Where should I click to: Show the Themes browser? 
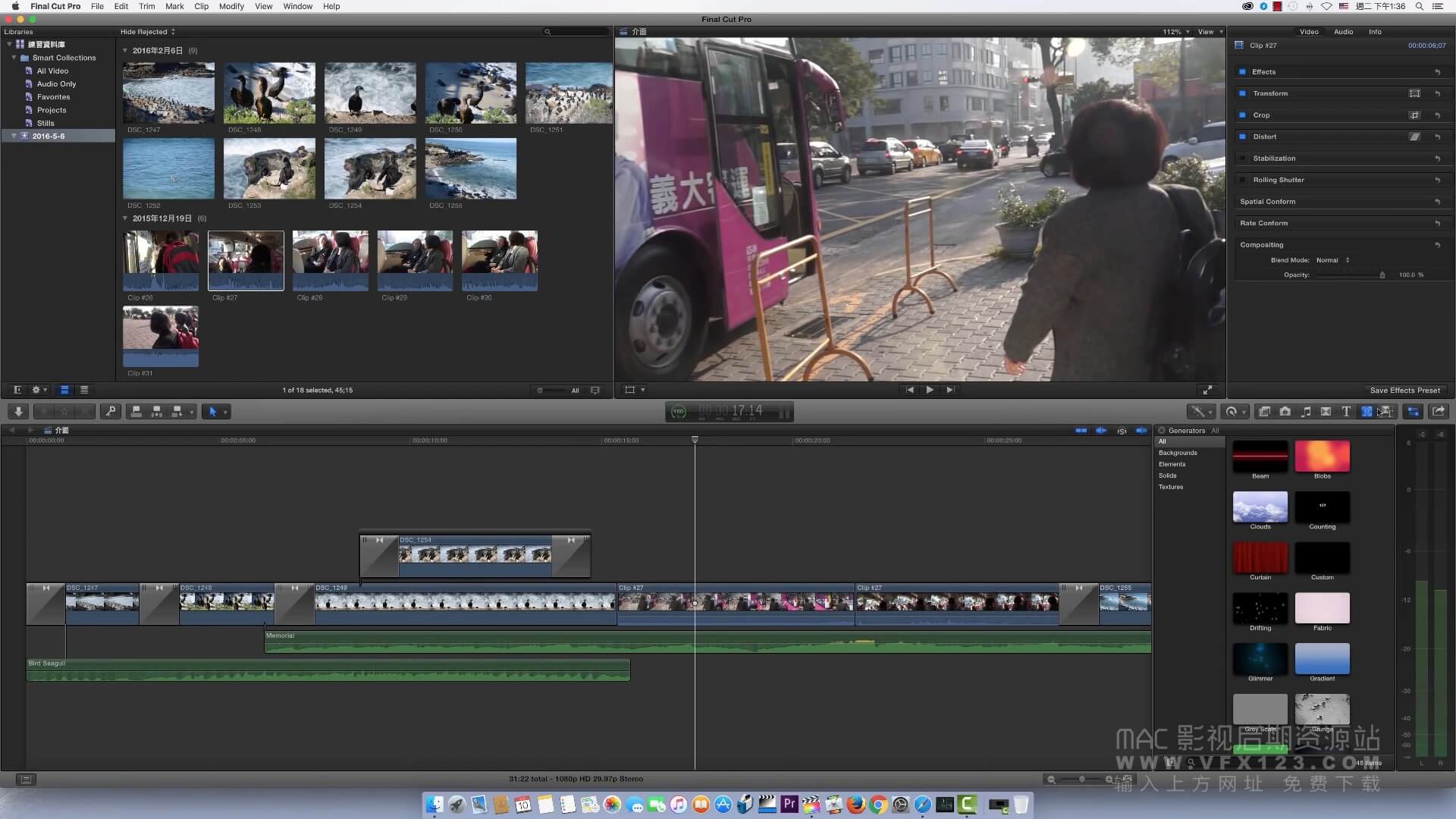pos(1386,412)
